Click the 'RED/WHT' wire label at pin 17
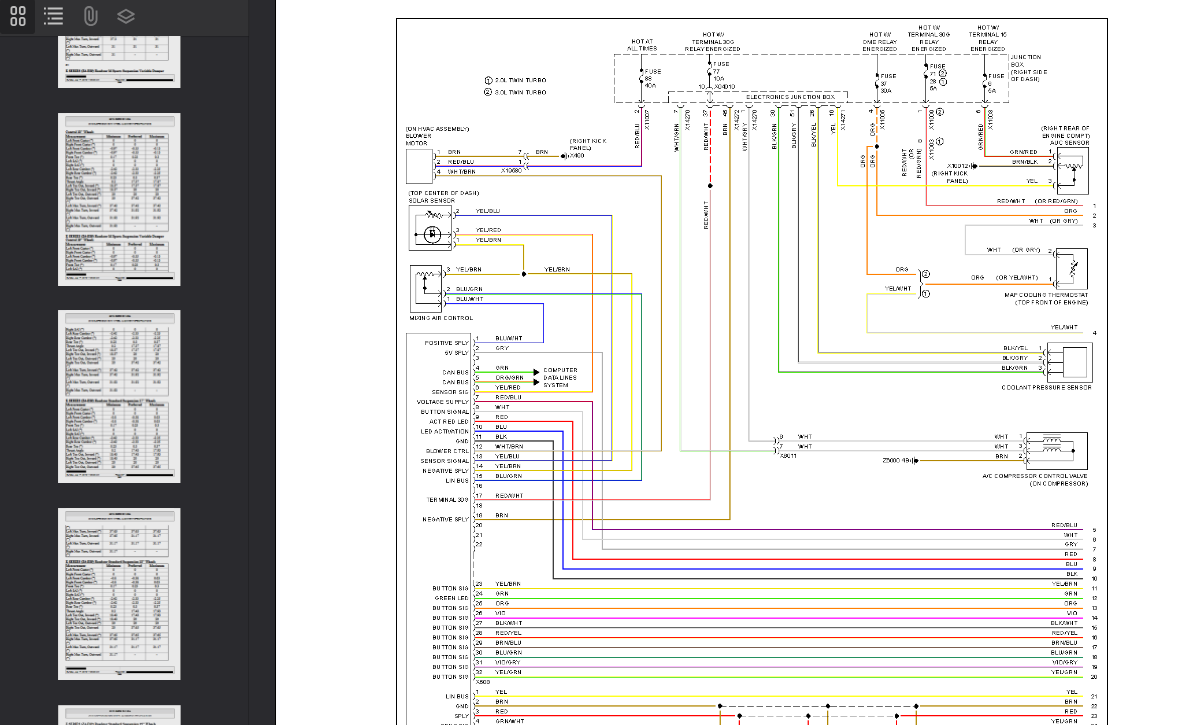 click(x=509, y=495)
